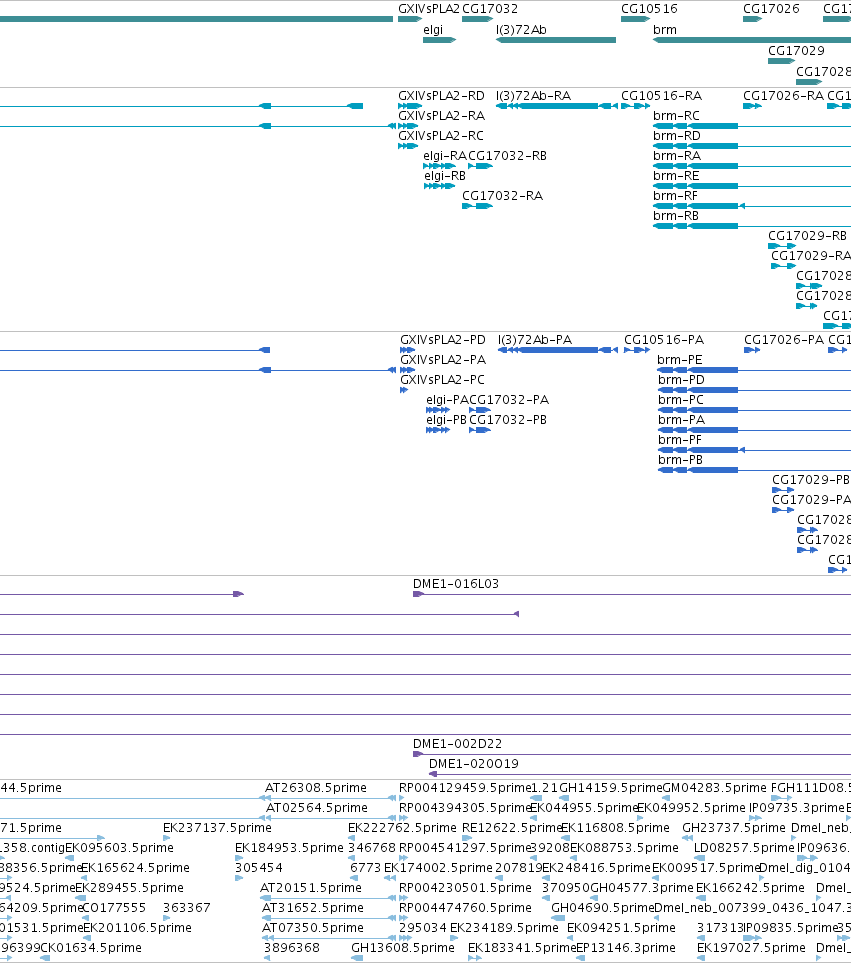Open the brm-RE transcript
Image resolution: width=851 pixels, height=963 pixels.
pos(676,176)
